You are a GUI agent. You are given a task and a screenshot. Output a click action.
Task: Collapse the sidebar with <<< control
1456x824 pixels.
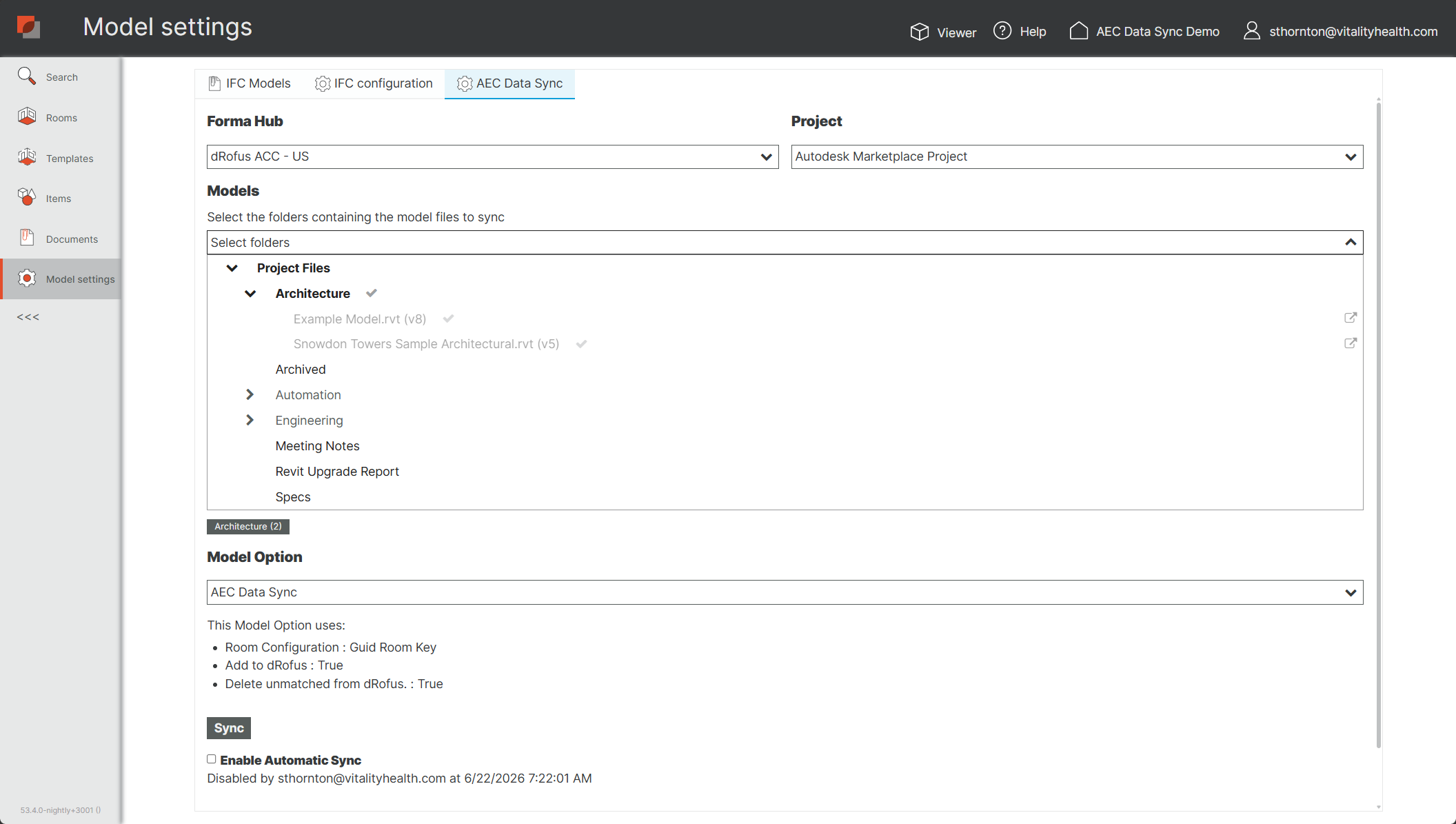[28, 317]
